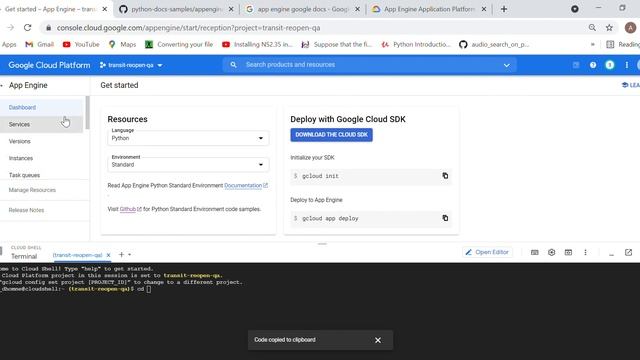Open the Language Python dropdown

click(188, 138)
